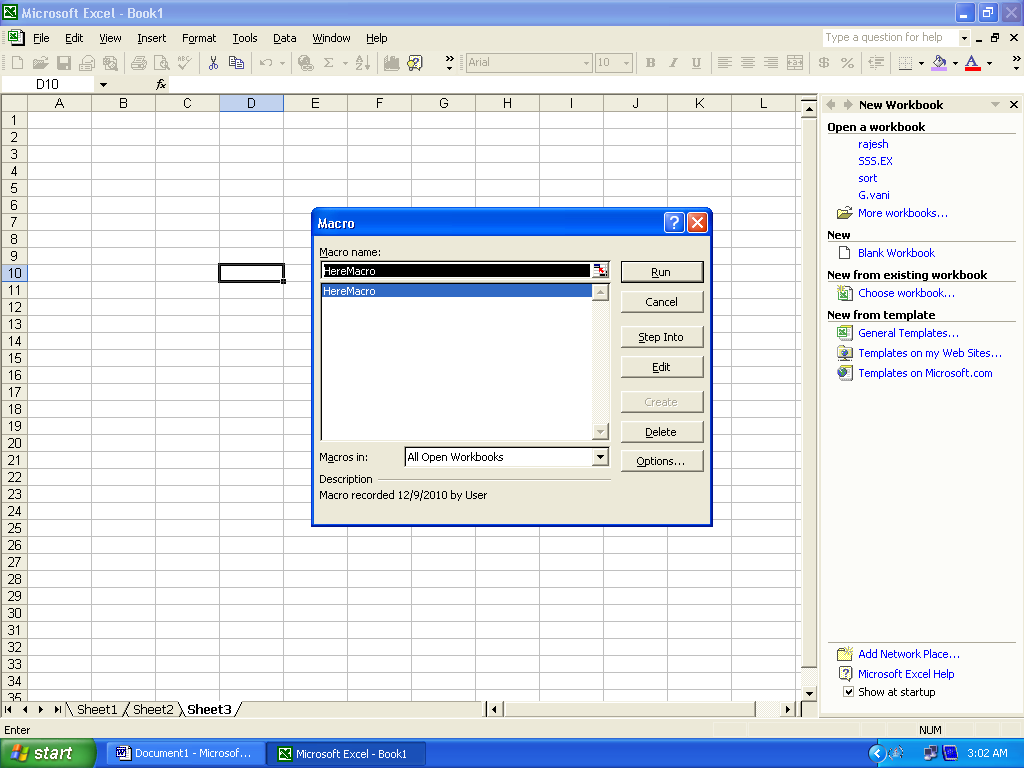Click the Step Into button
The height and width of the screenshot is (768, 1024).
[x=662, y=337]
